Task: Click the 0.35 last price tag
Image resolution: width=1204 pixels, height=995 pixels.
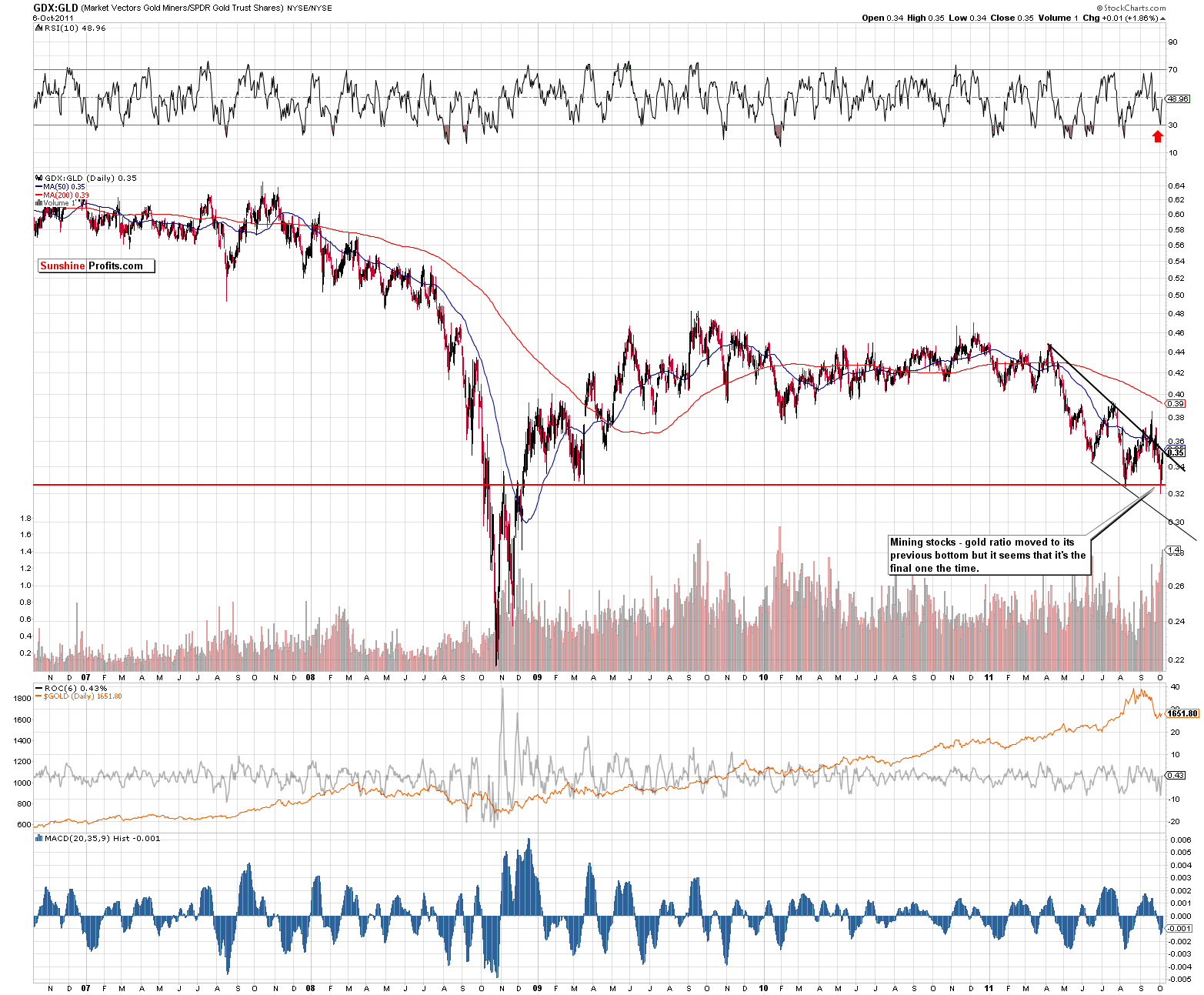Action: pos(1176,452)
